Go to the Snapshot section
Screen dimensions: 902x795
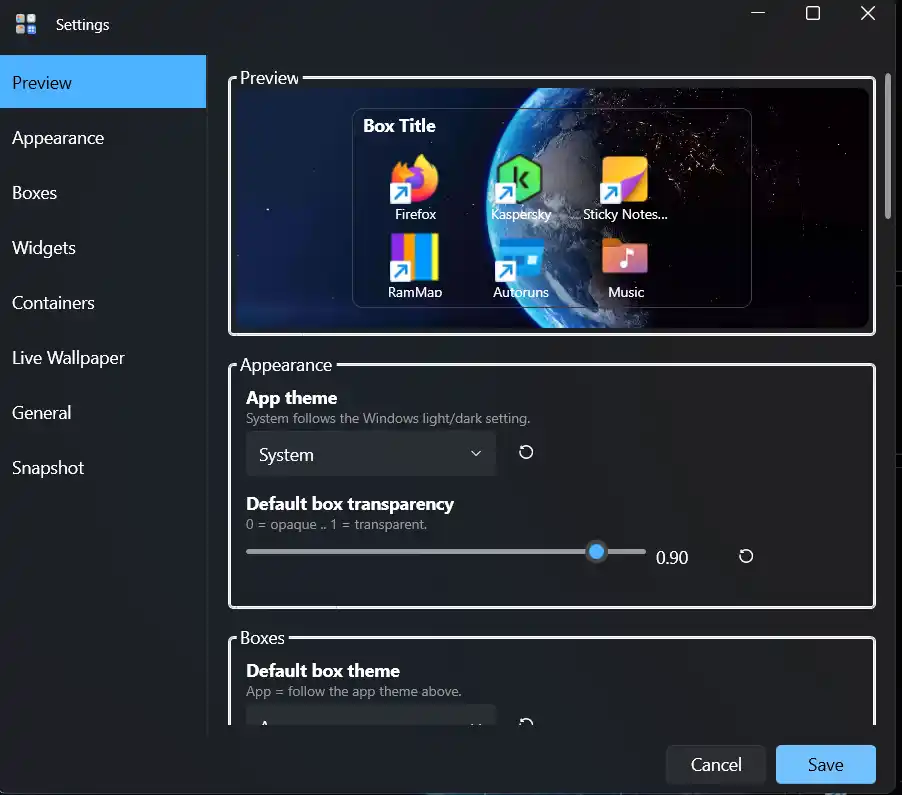[103, 468]
